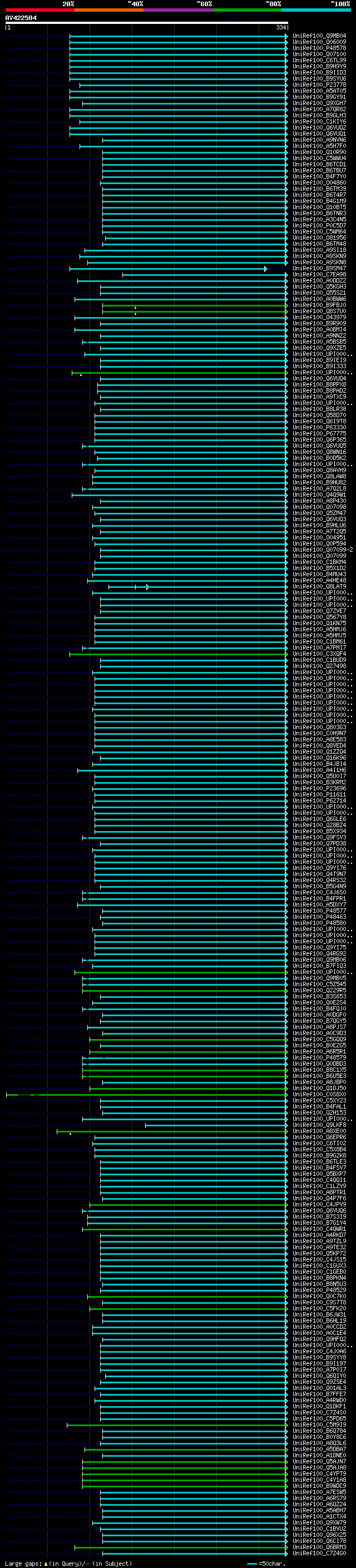This screenshot has height=1568, width=356.
Task: Click the cyan ~100% identity legend bar
Action: (316, 10)
